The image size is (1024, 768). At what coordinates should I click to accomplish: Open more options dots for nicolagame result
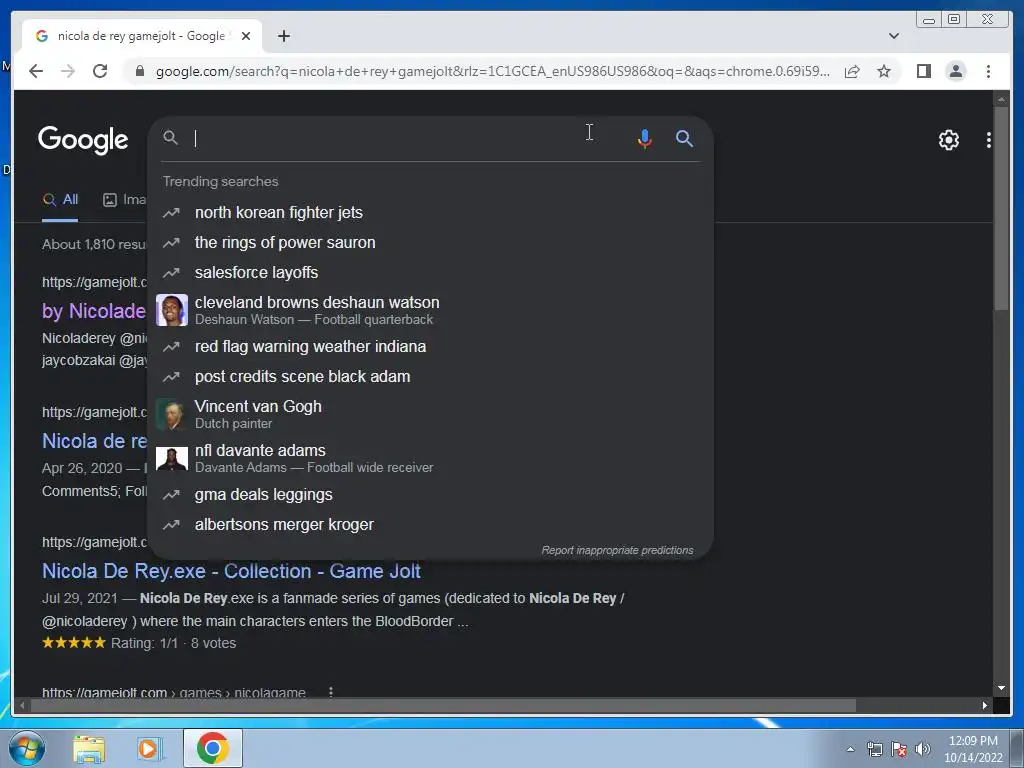point(331,692)
